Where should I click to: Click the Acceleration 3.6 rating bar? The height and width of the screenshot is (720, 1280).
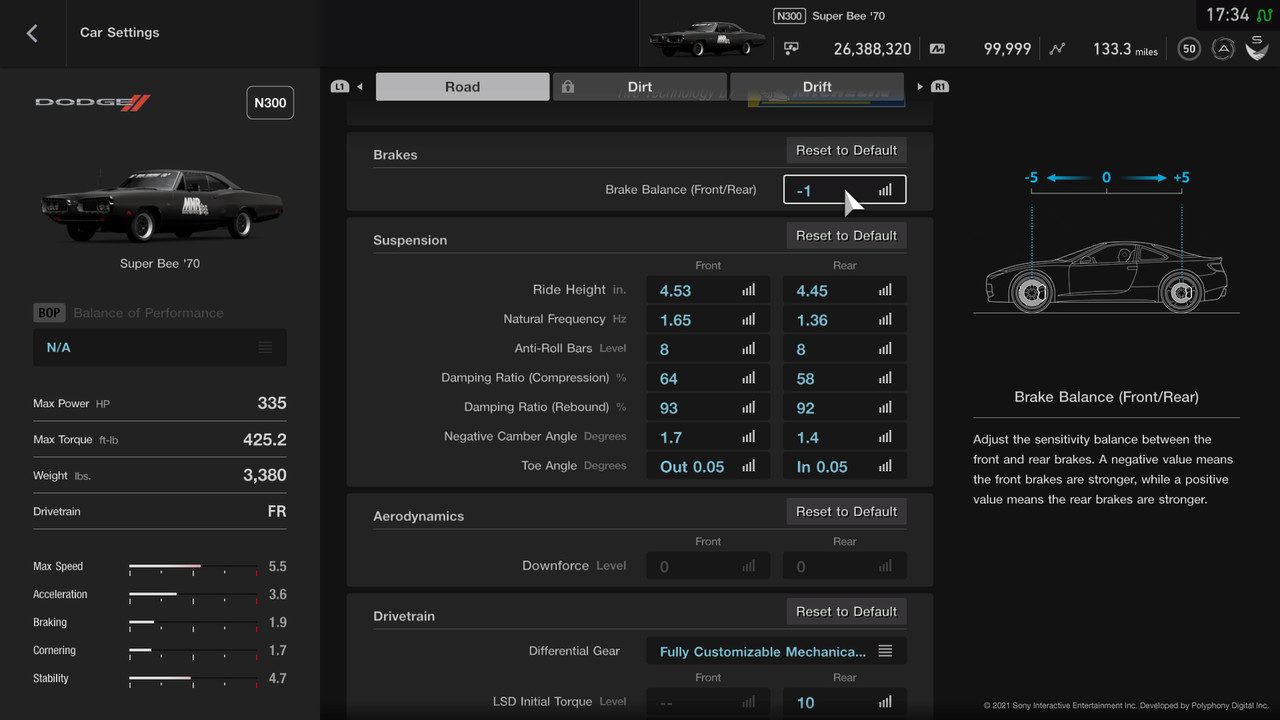coord(193,595)
